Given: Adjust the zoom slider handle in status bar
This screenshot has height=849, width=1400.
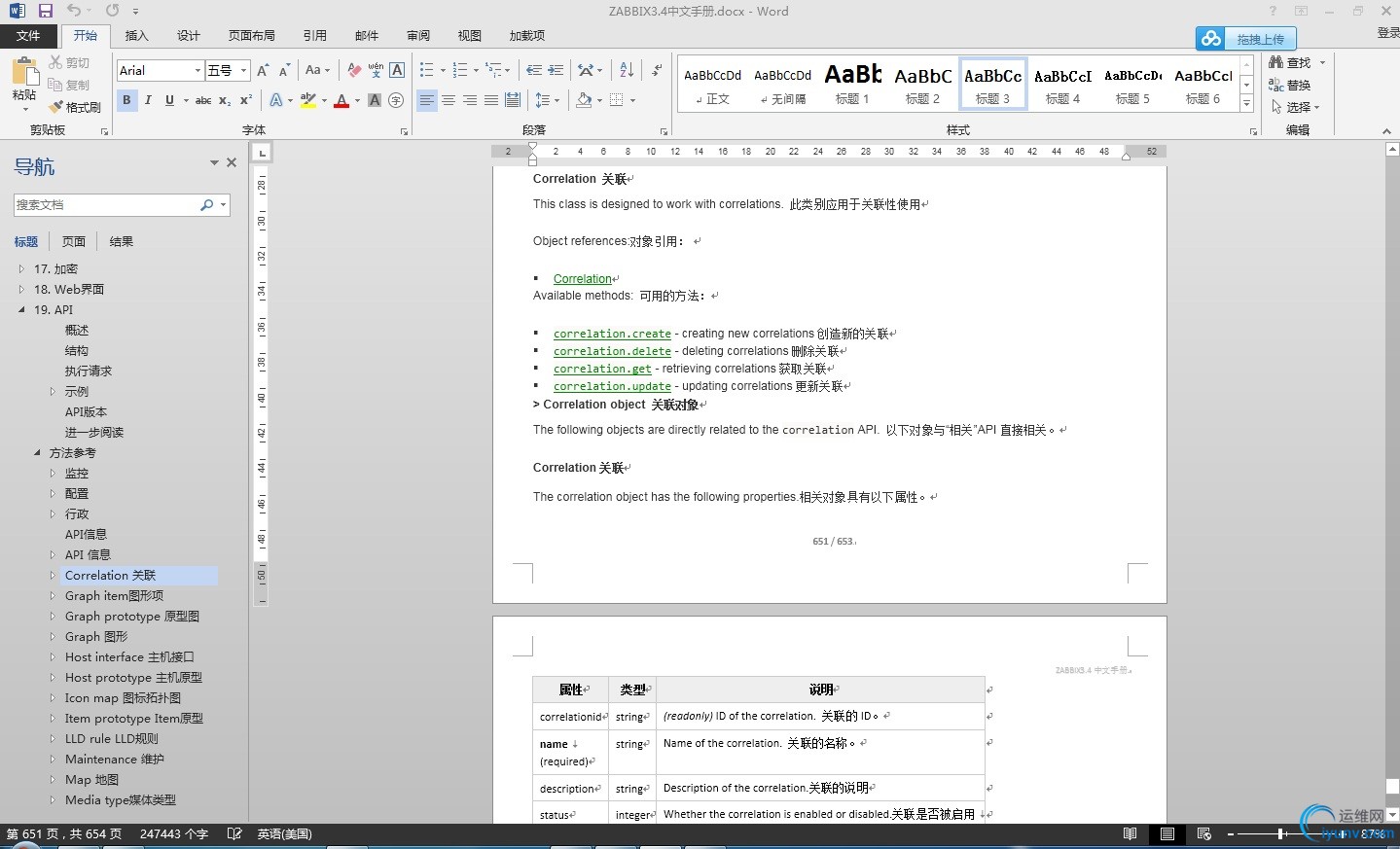Looking at the screenshot, I should (x=1280, y=833).
